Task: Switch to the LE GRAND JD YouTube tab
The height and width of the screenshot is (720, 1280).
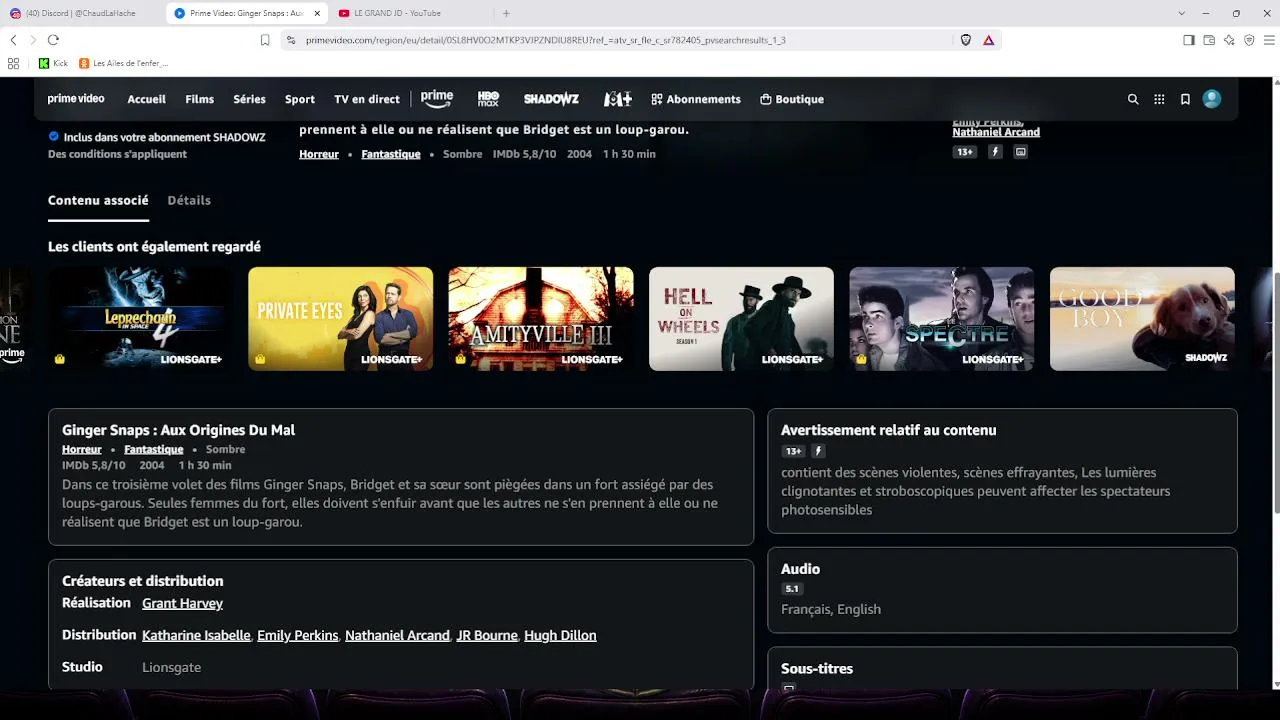Action: click(x=404, y=13)
